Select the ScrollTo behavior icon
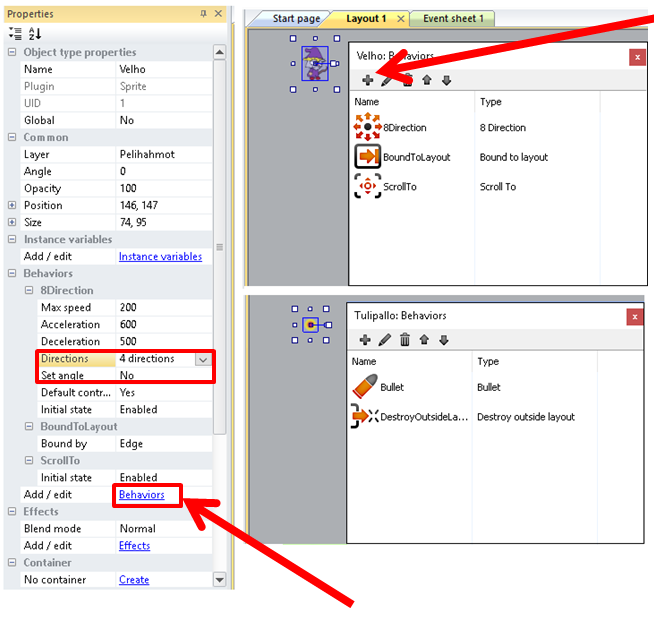The image size is (654, 620). pos(367,186)
